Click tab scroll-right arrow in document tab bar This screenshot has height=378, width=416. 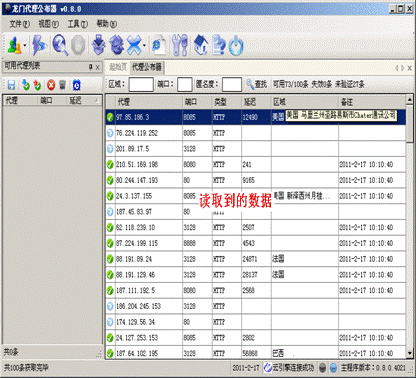pyautogui.click(x=403, y=68)
